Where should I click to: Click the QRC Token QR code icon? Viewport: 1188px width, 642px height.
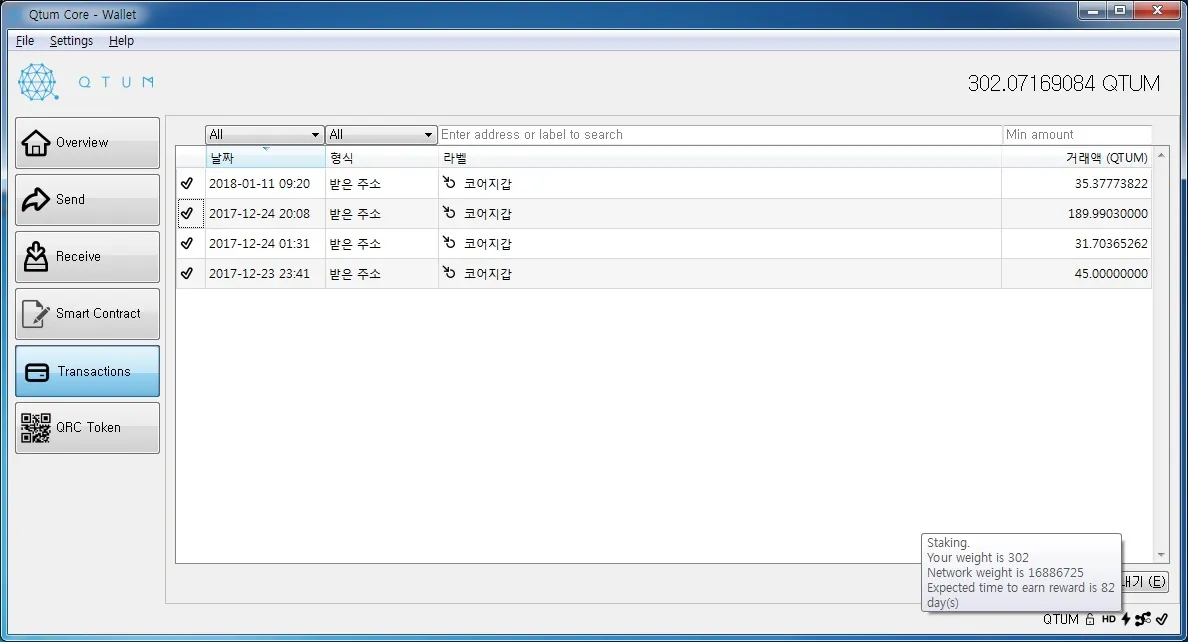pos(36,427)
